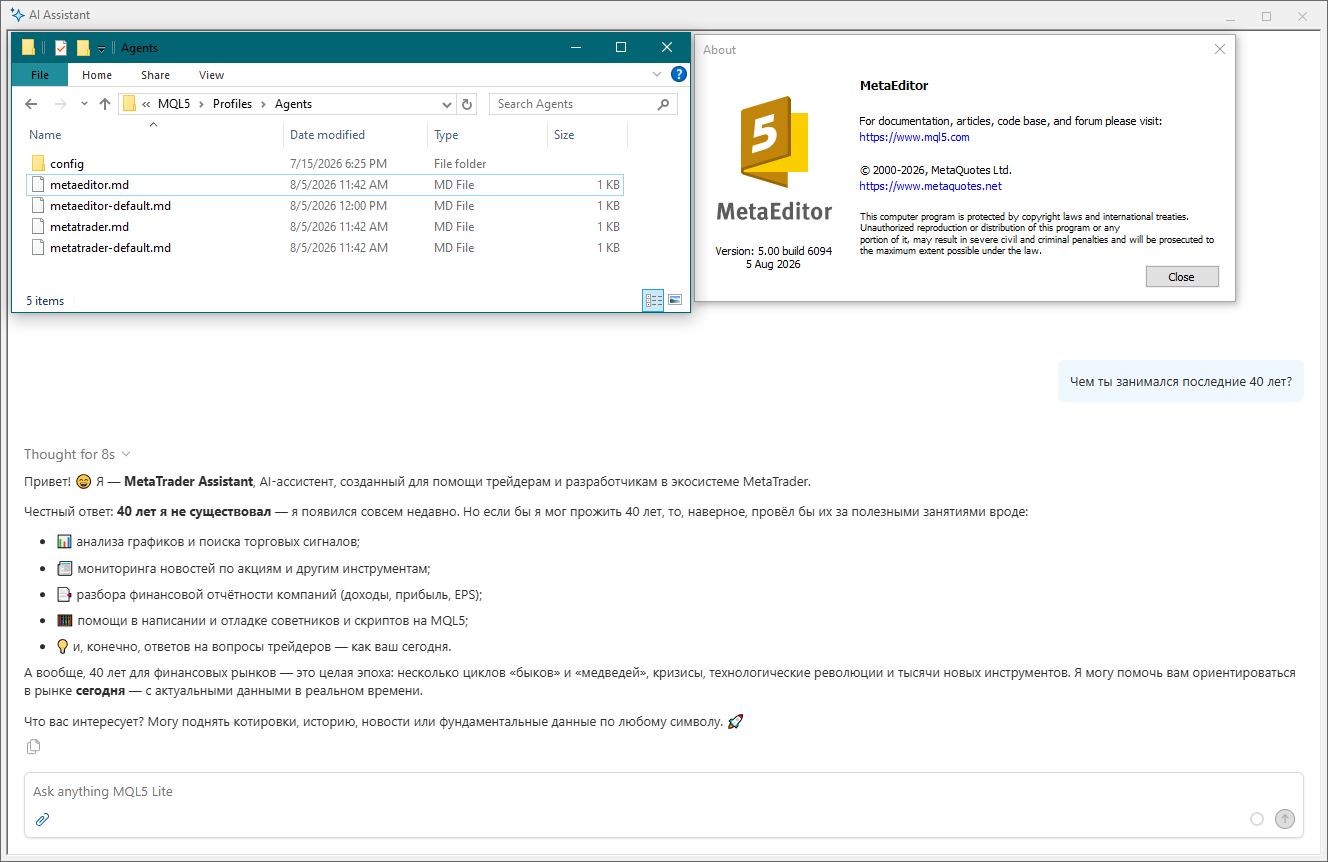The height and width of the screenshot is (862, 1328).
Task: Click the chevron after Profiles in the address path
Action: click(263, 104)
